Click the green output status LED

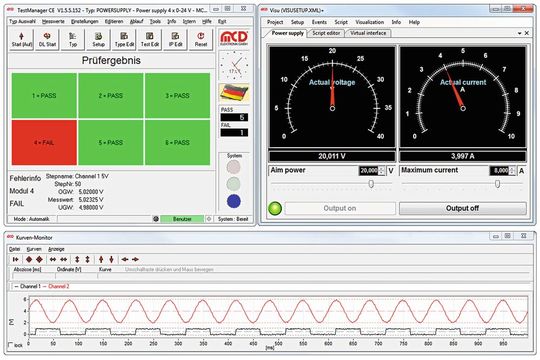tap(275, 208)
